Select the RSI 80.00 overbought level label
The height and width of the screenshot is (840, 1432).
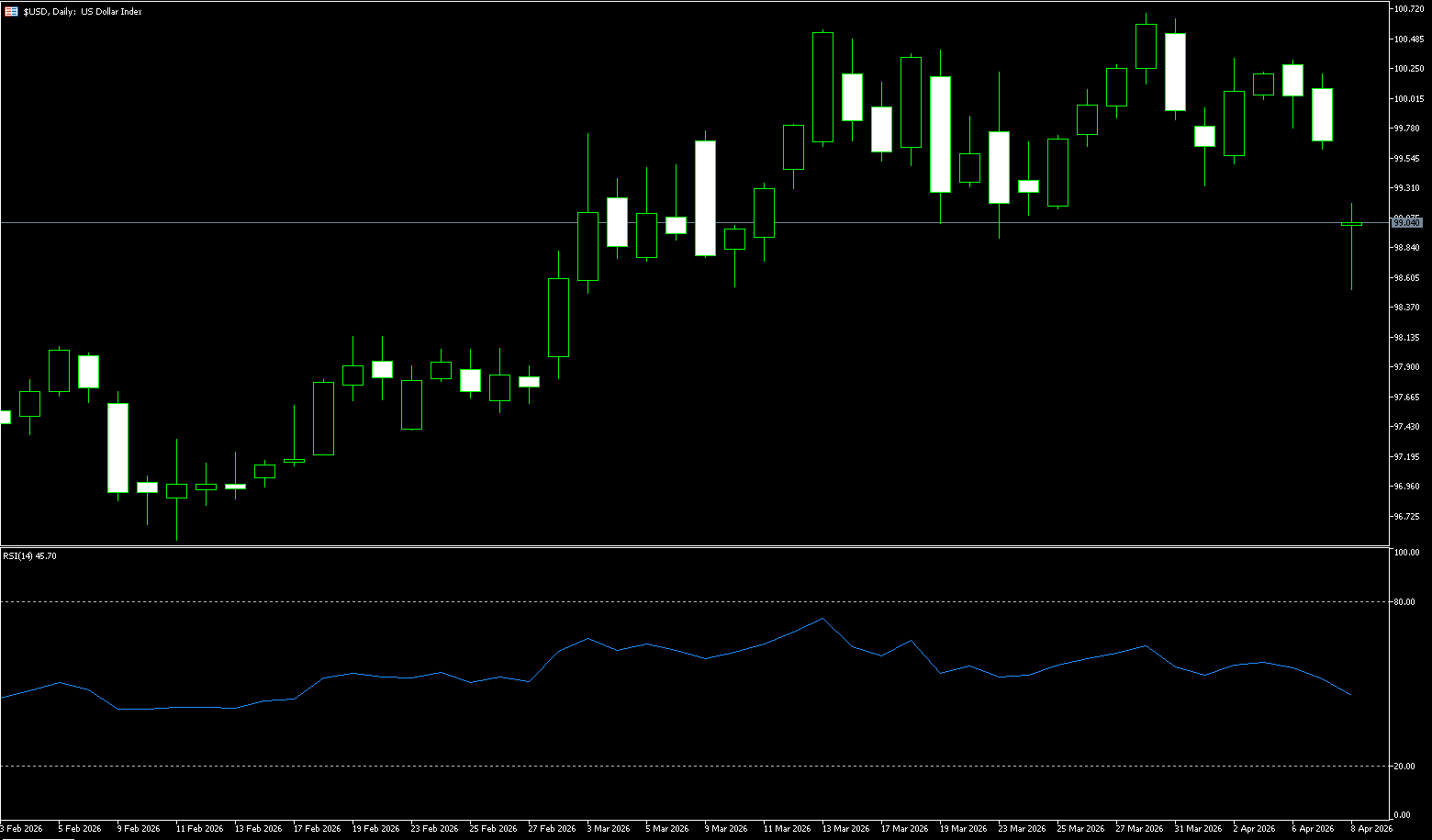pos(1404,602)
